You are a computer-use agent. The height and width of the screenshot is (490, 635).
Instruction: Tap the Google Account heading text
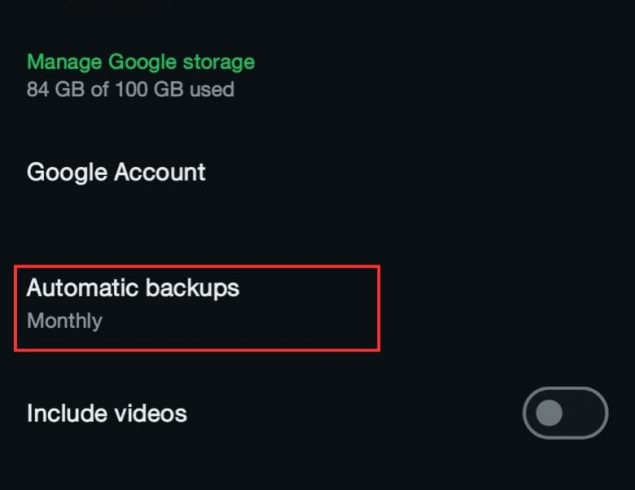(116, 172)
